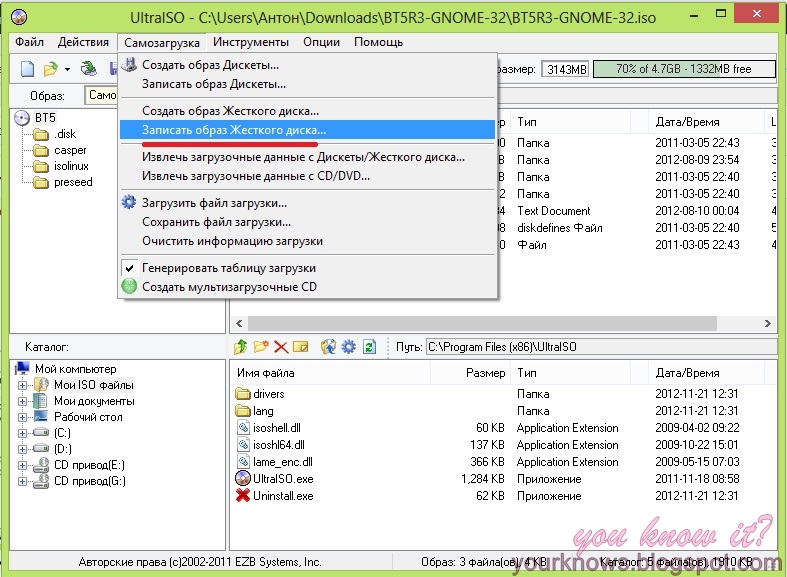Viewport: 787px width, 577px height.
Task: Open the Действия menu
Action: coord(83,42)
